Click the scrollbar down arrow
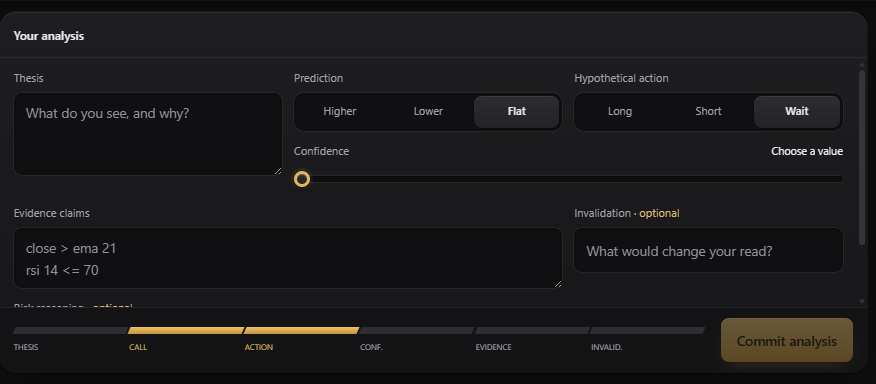The height and width of the screenshot is (384, 876). tap(861, 302)
